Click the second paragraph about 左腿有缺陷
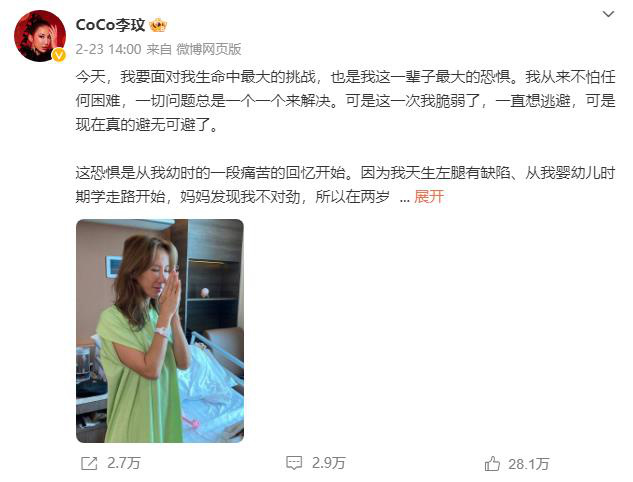This screenshot has width=633, height=482. coord(346,185)
